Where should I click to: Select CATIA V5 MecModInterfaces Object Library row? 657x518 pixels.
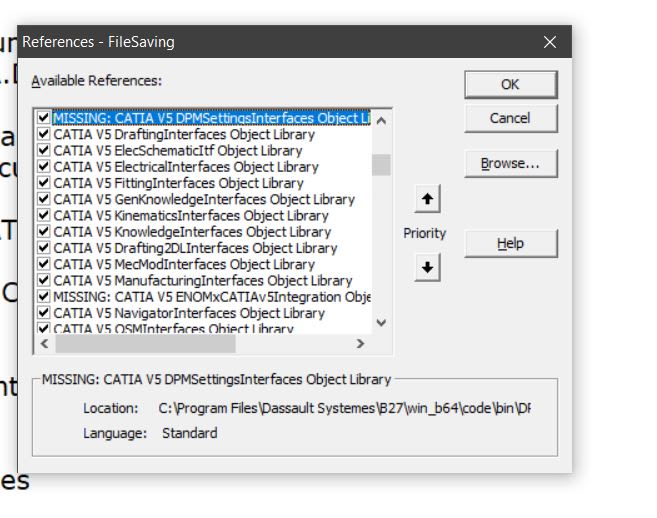point(184,265)
